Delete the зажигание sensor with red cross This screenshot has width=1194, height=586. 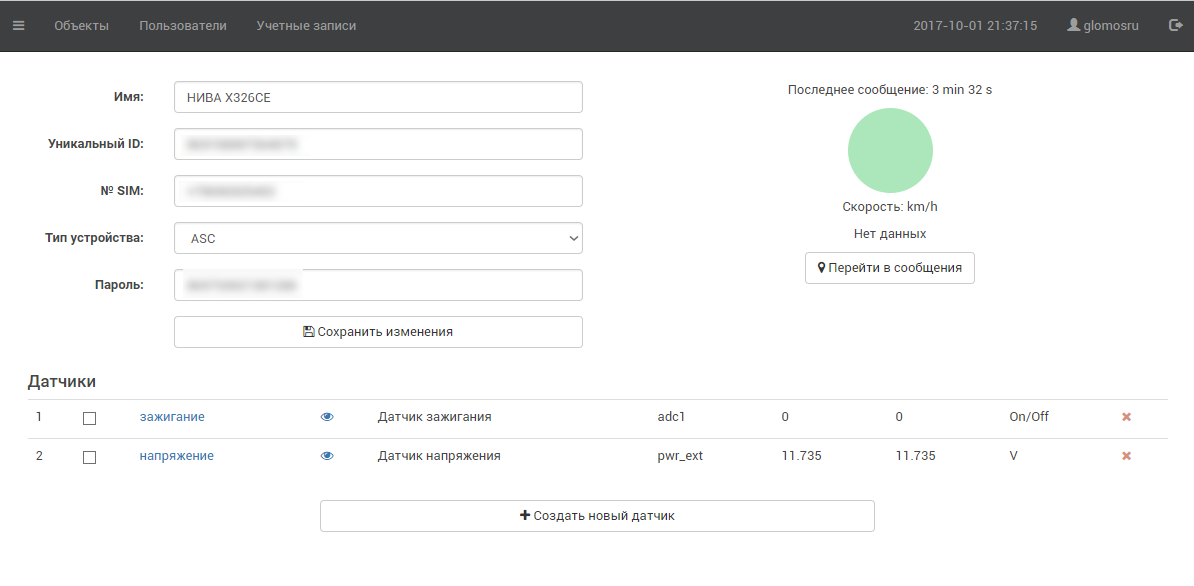[x=1126, y=417]
